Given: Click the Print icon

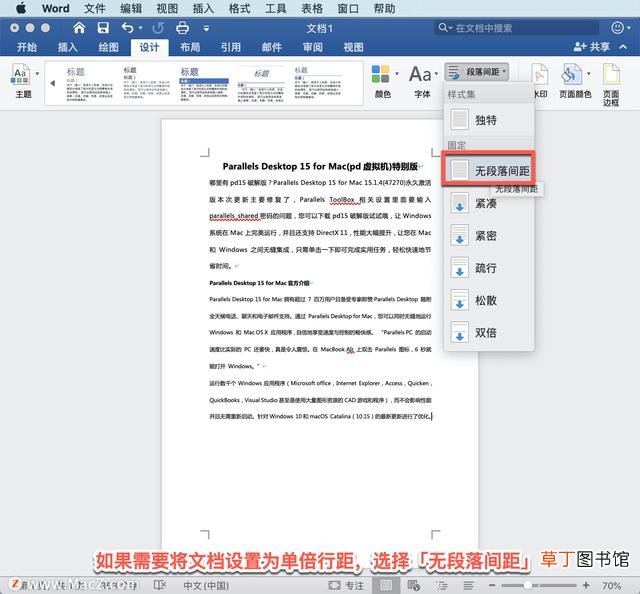Looking at the screenshot, I should coord(182,28).
